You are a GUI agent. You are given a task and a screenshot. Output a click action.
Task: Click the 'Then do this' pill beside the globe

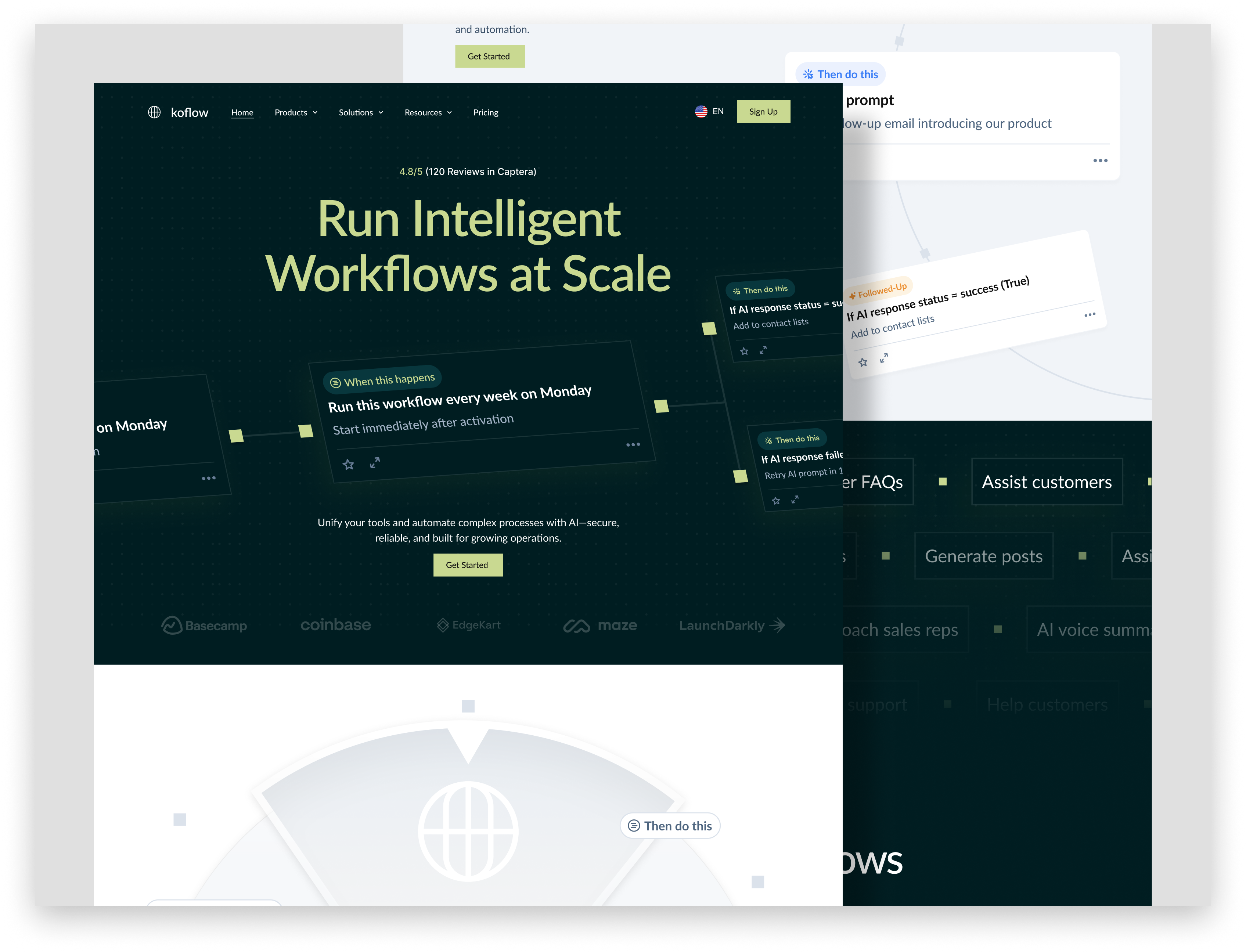click(x=670, y=826)
